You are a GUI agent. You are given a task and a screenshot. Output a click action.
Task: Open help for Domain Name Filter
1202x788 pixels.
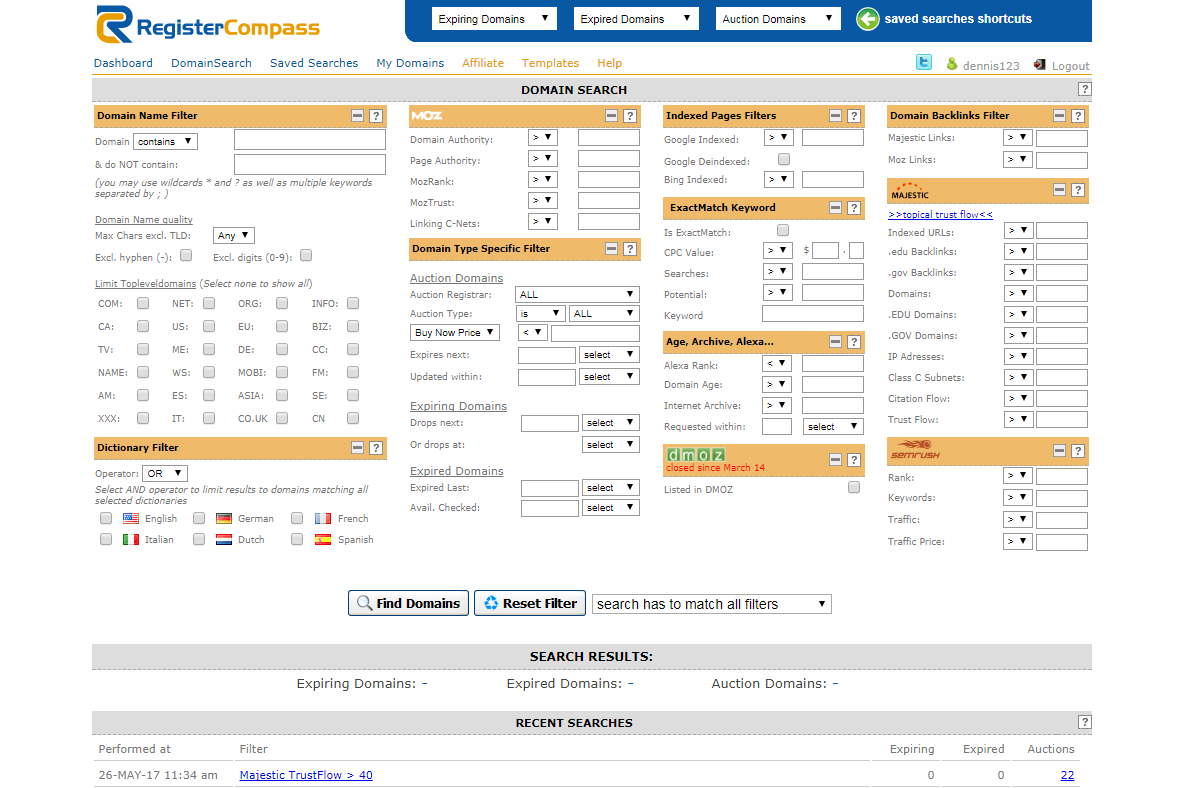pyautogui.click(x=376, y=116)
